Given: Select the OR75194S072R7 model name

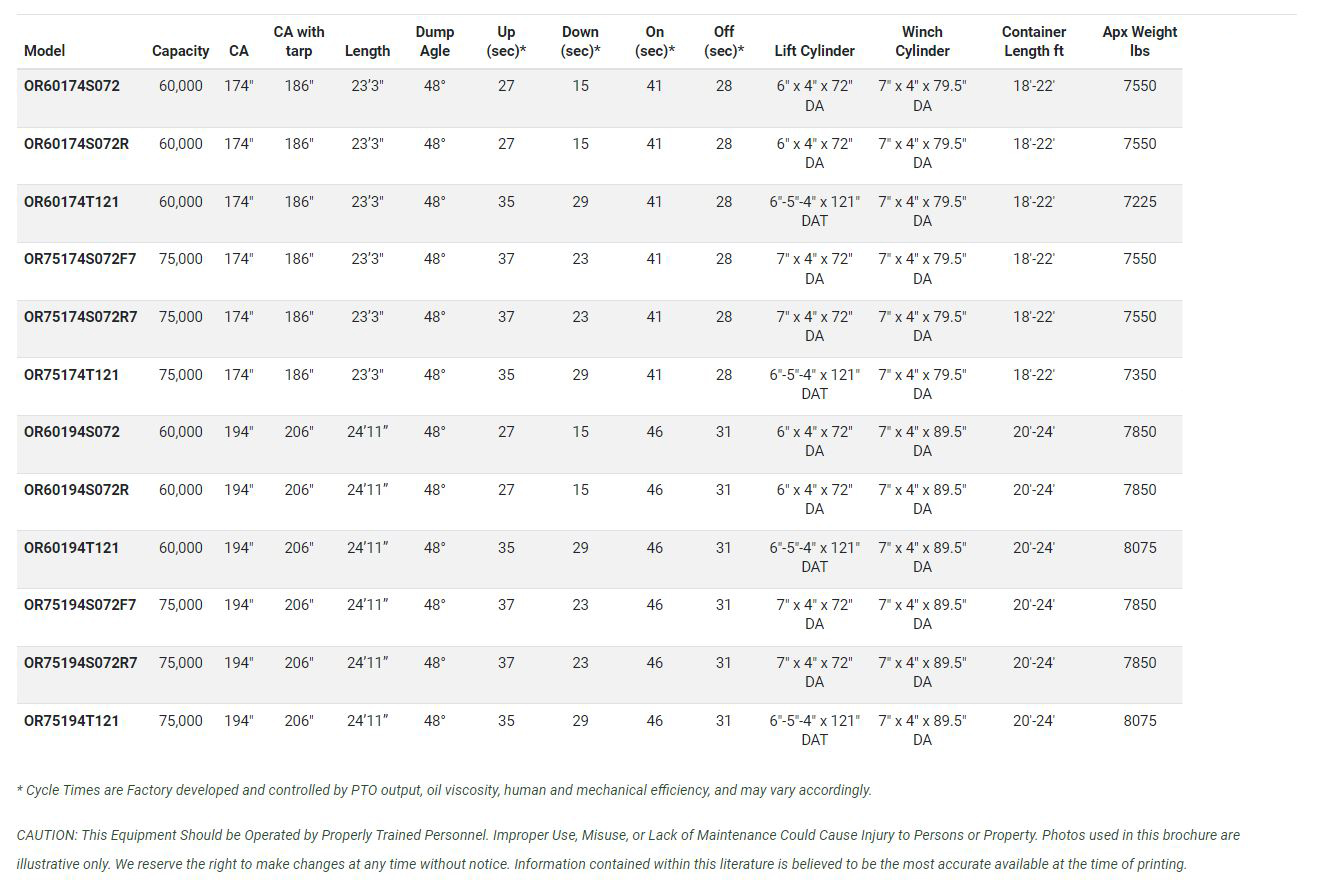Looking at the screenshot, I should (81, 663).
